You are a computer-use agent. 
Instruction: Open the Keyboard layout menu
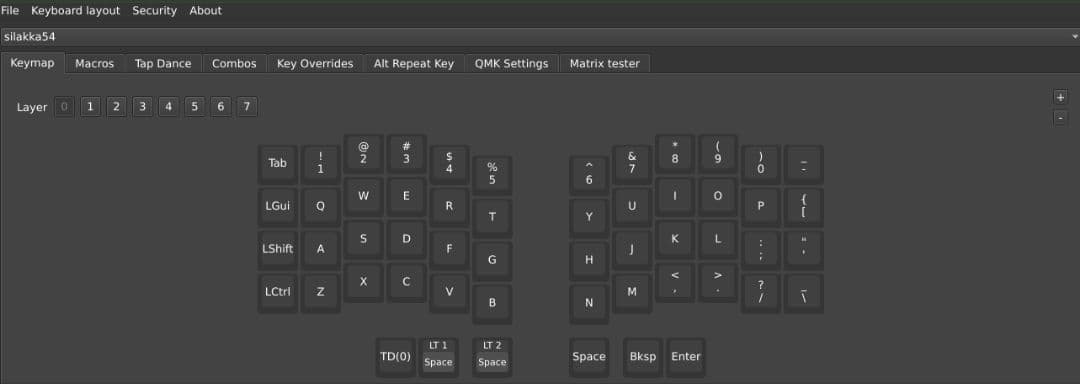[x=75, y=10]
